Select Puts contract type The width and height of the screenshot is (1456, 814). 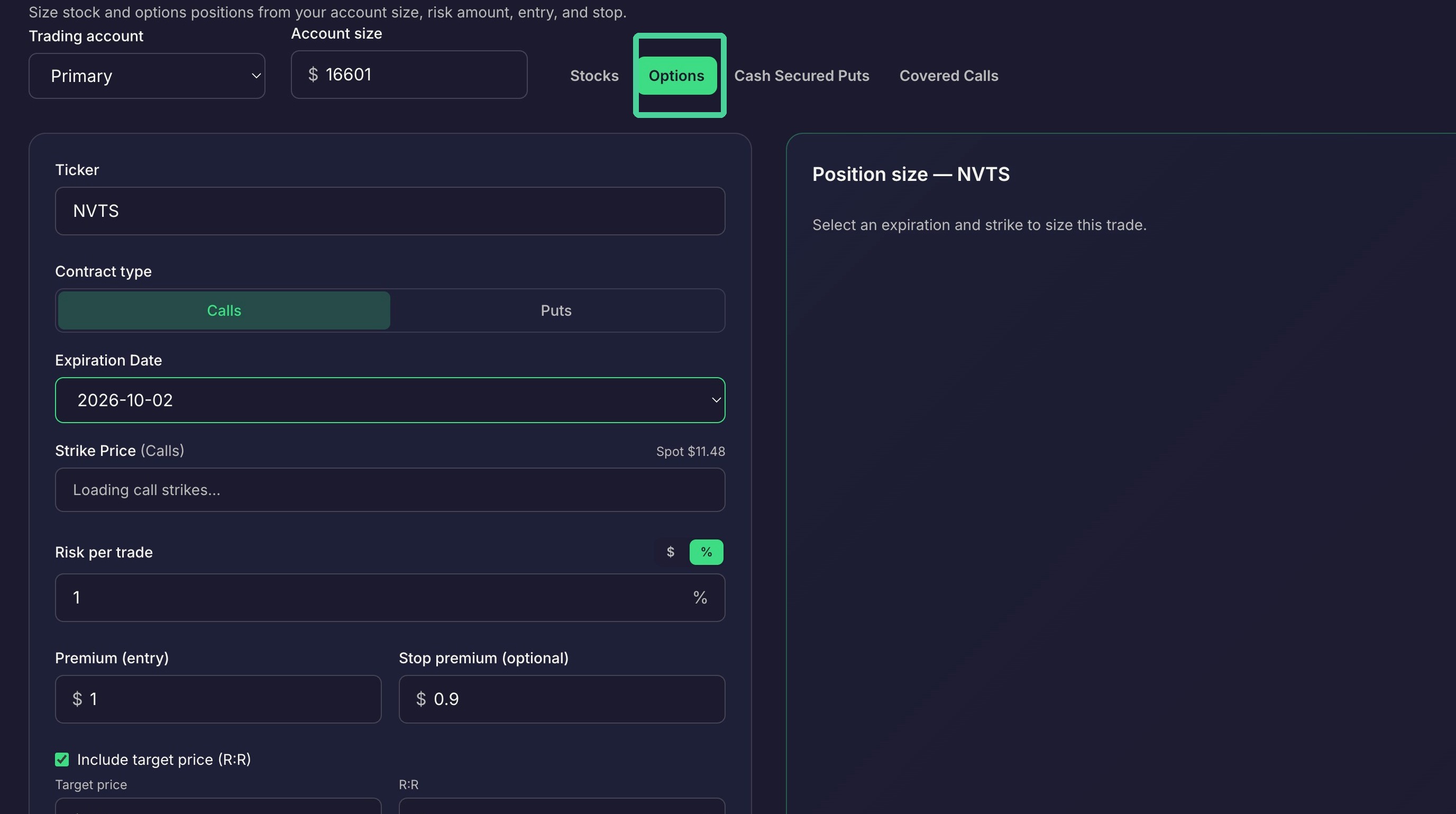click(x=556, y=310)
